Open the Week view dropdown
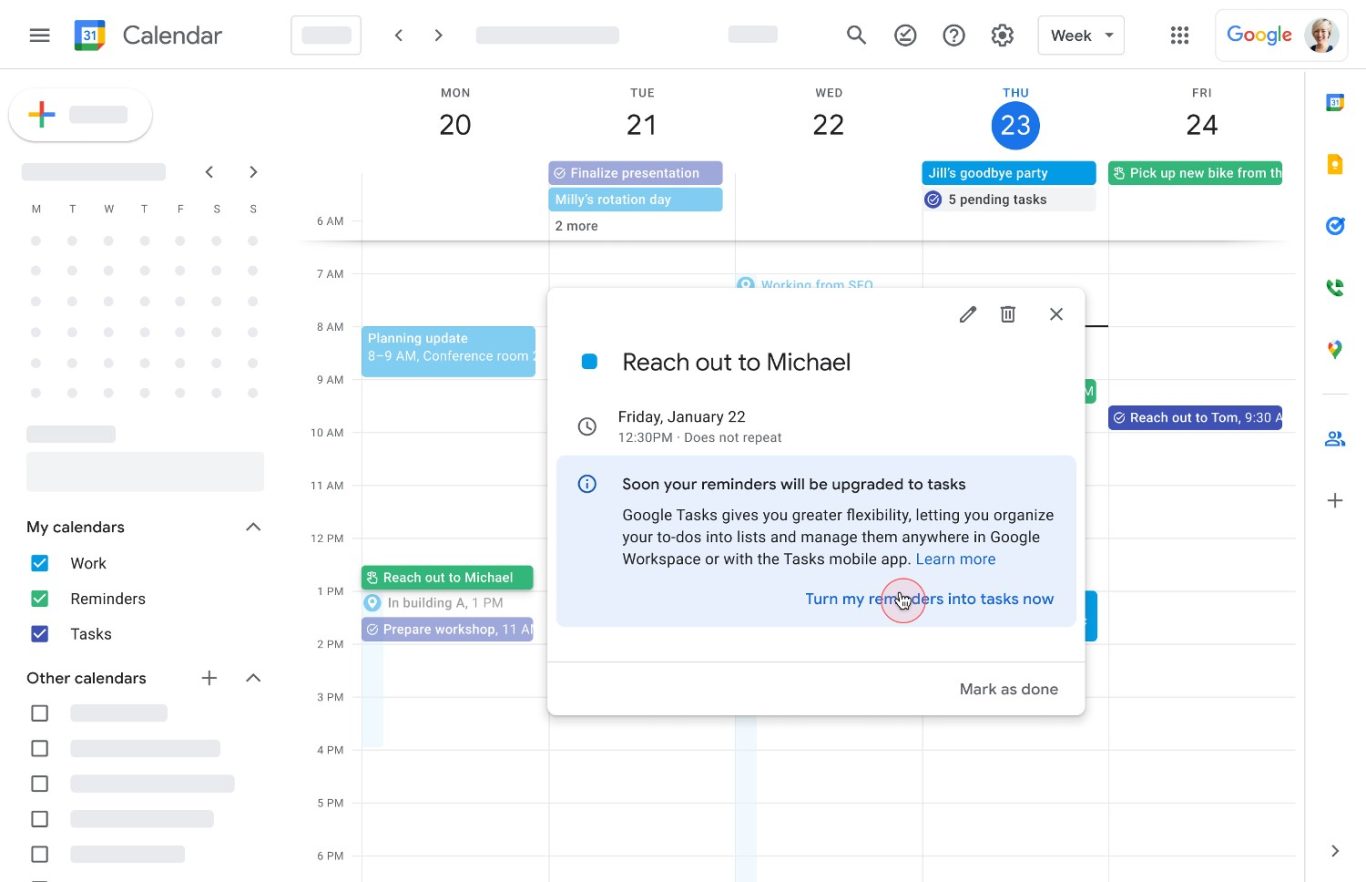 pos(1081,35)
